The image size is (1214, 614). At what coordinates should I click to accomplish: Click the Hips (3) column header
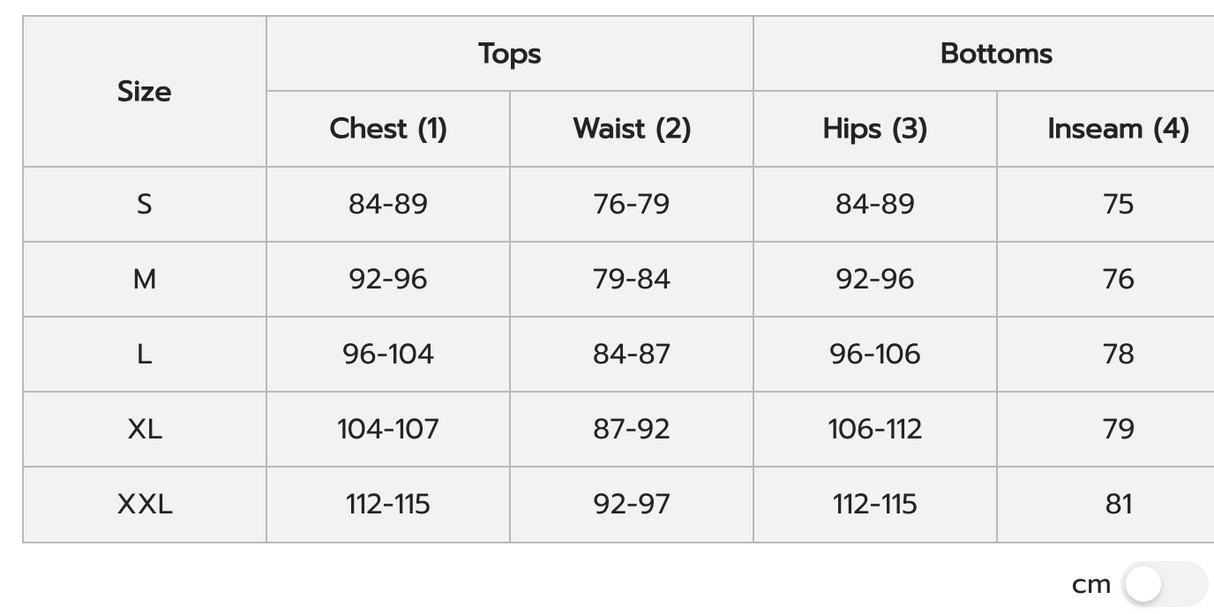875,129
